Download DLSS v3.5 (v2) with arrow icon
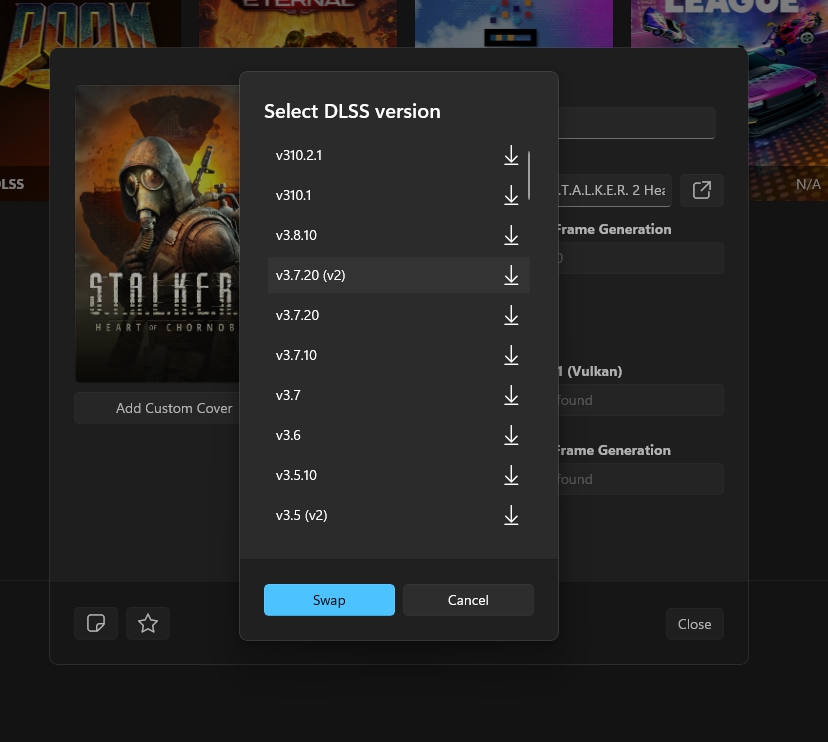Screen dimensions: 828x742 (511, 515)
